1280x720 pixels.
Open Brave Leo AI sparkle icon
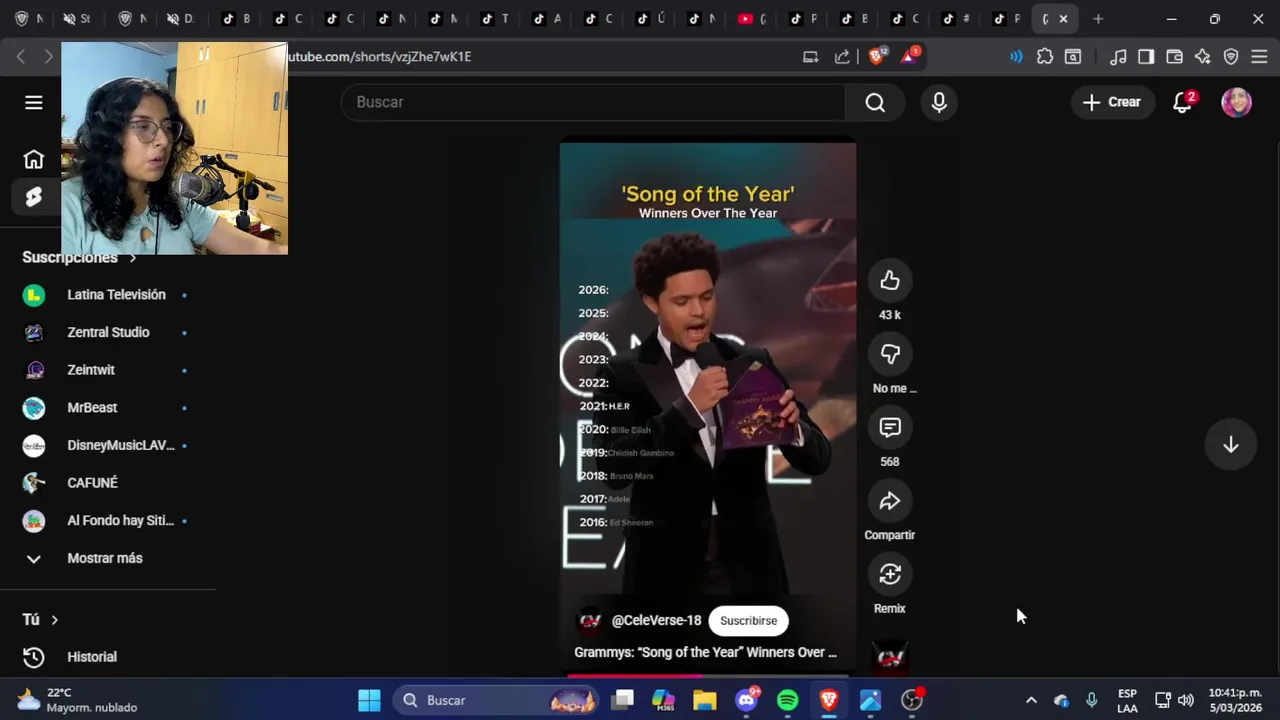(1203, 57)
